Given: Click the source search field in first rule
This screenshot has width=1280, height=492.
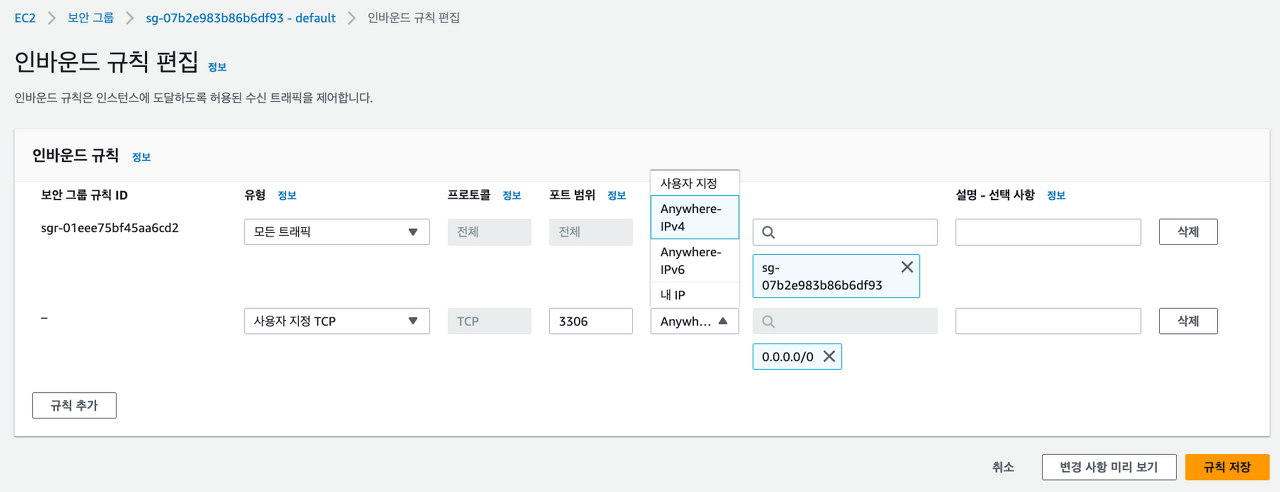Looking at the screenshot, I should 845,232.
